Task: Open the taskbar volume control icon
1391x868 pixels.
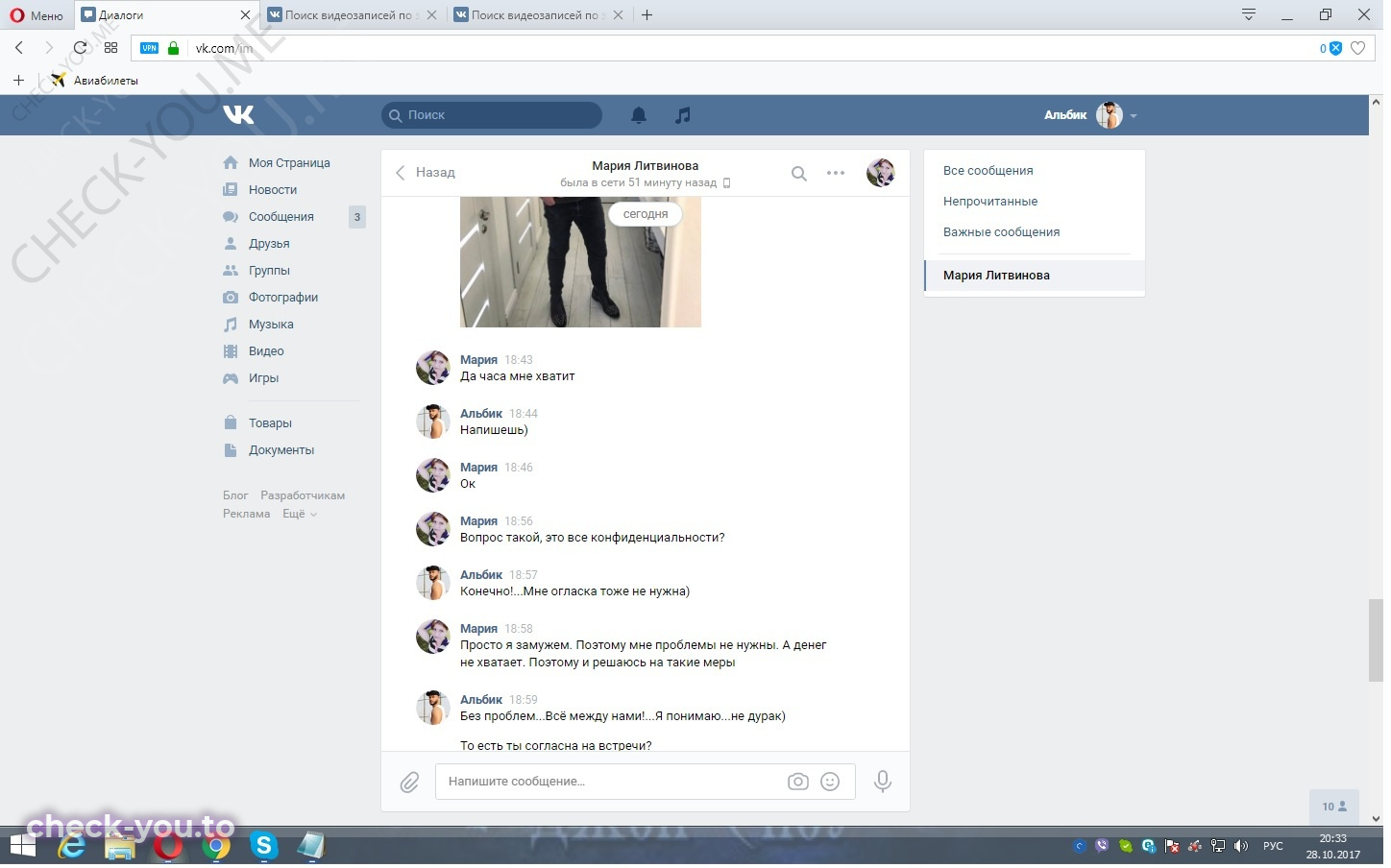Action: [1241, 846]
